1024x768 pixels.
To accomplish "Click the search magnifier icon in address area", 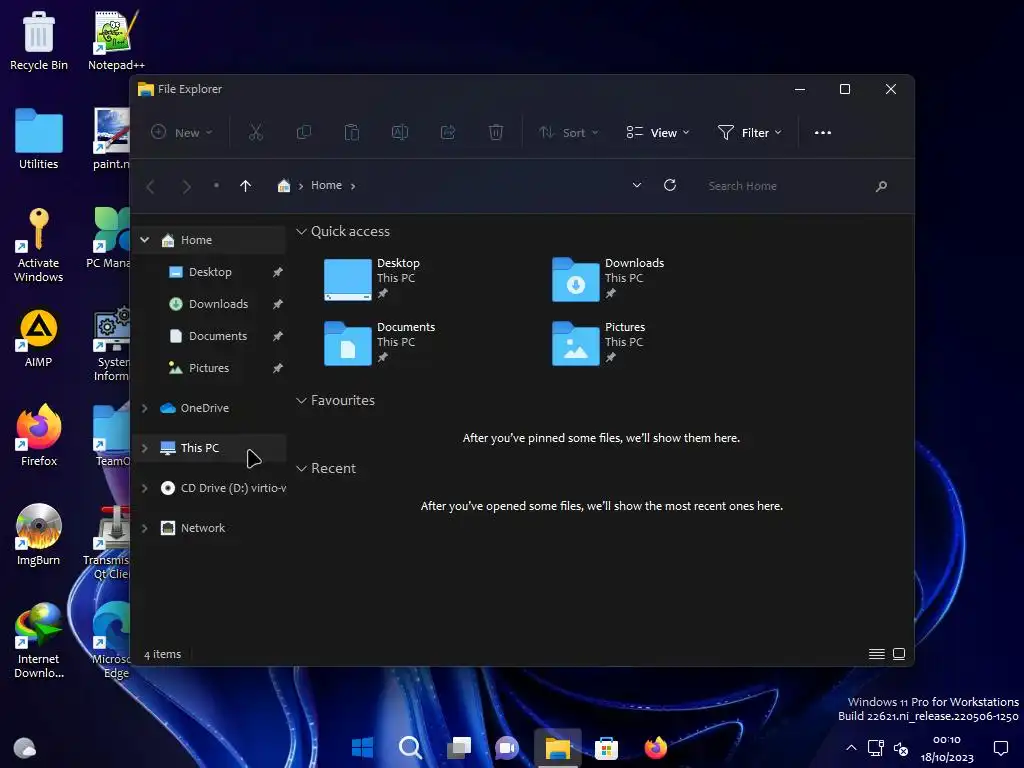I will tap(881, 186).
